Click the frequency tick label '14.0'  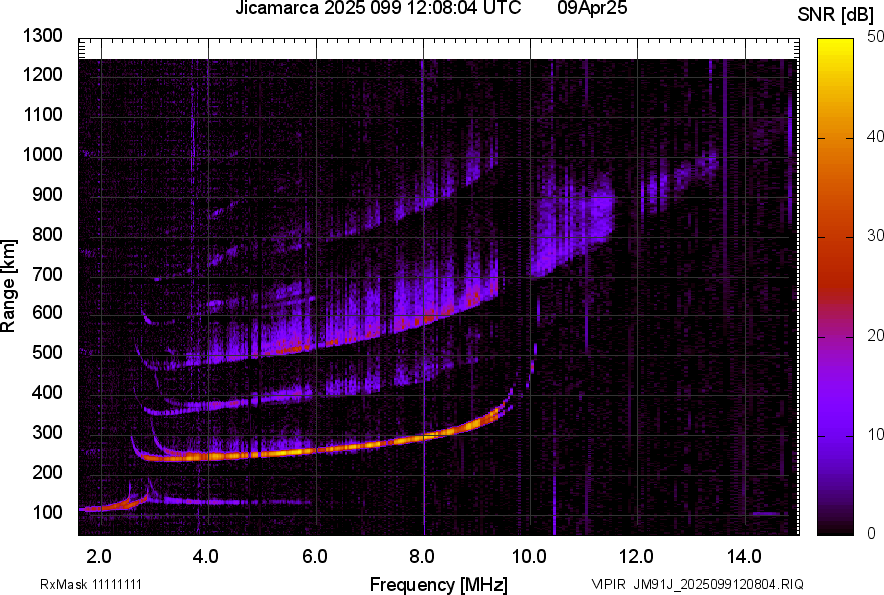tap(744, 557)
